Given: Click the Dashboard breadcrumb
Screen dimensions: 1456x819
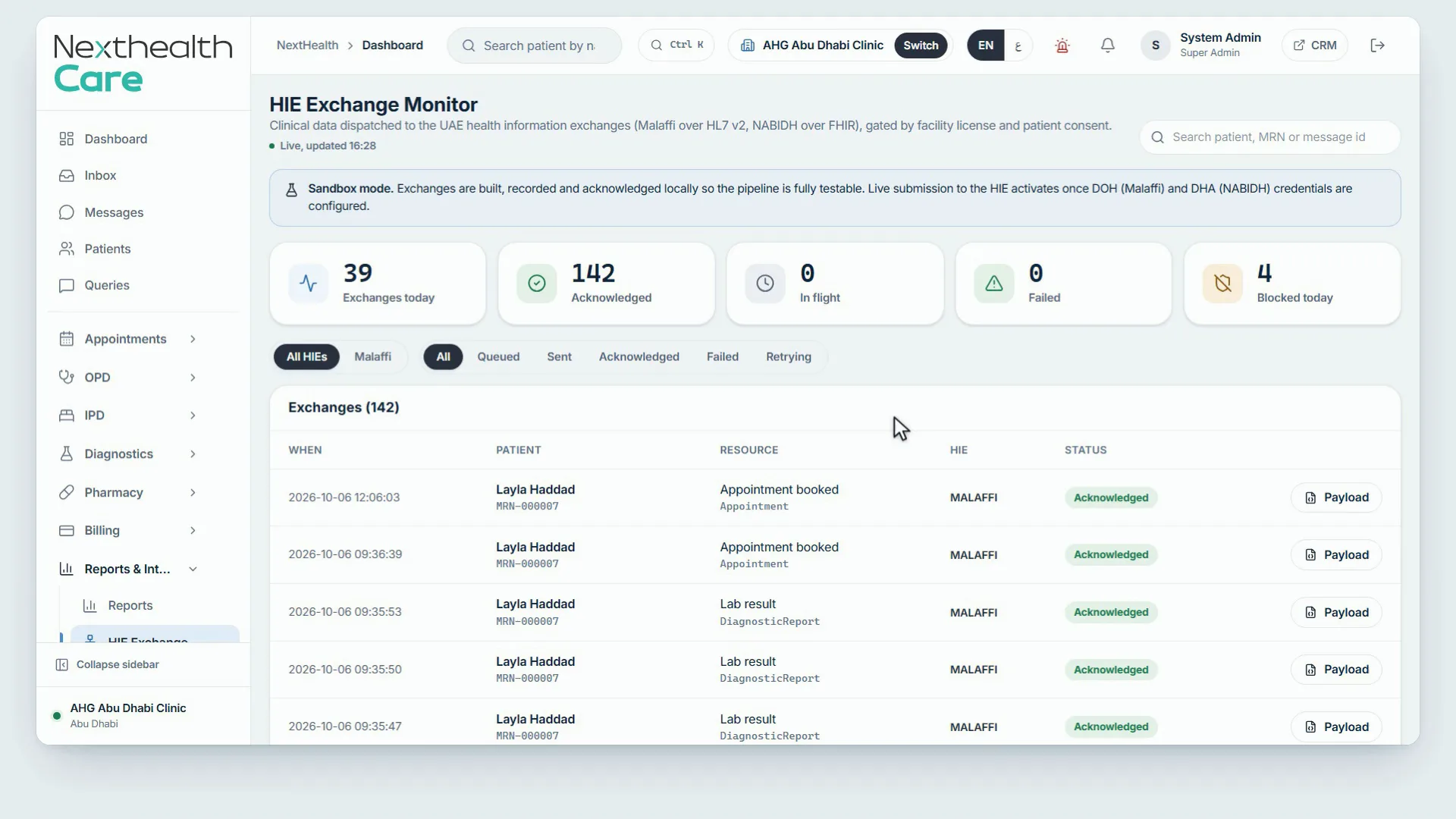Looking at the screenshot, I should click(392, 45).
